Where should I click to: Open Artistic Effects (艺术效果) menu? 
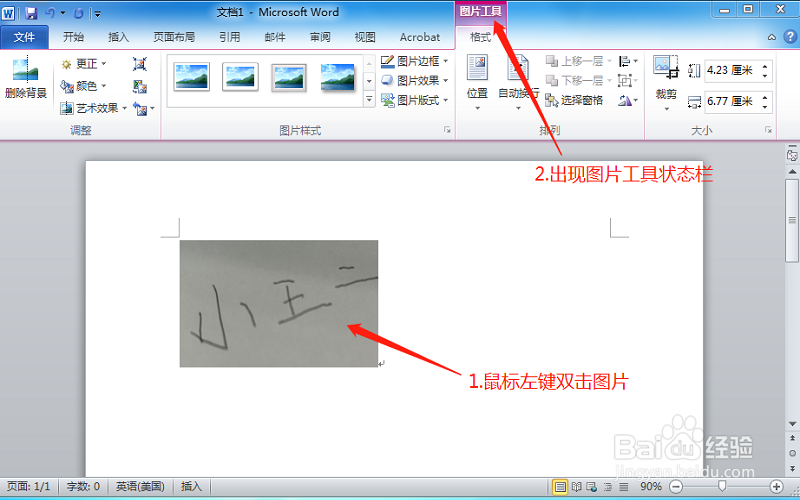pyautogui.click(x=93, y=108)
